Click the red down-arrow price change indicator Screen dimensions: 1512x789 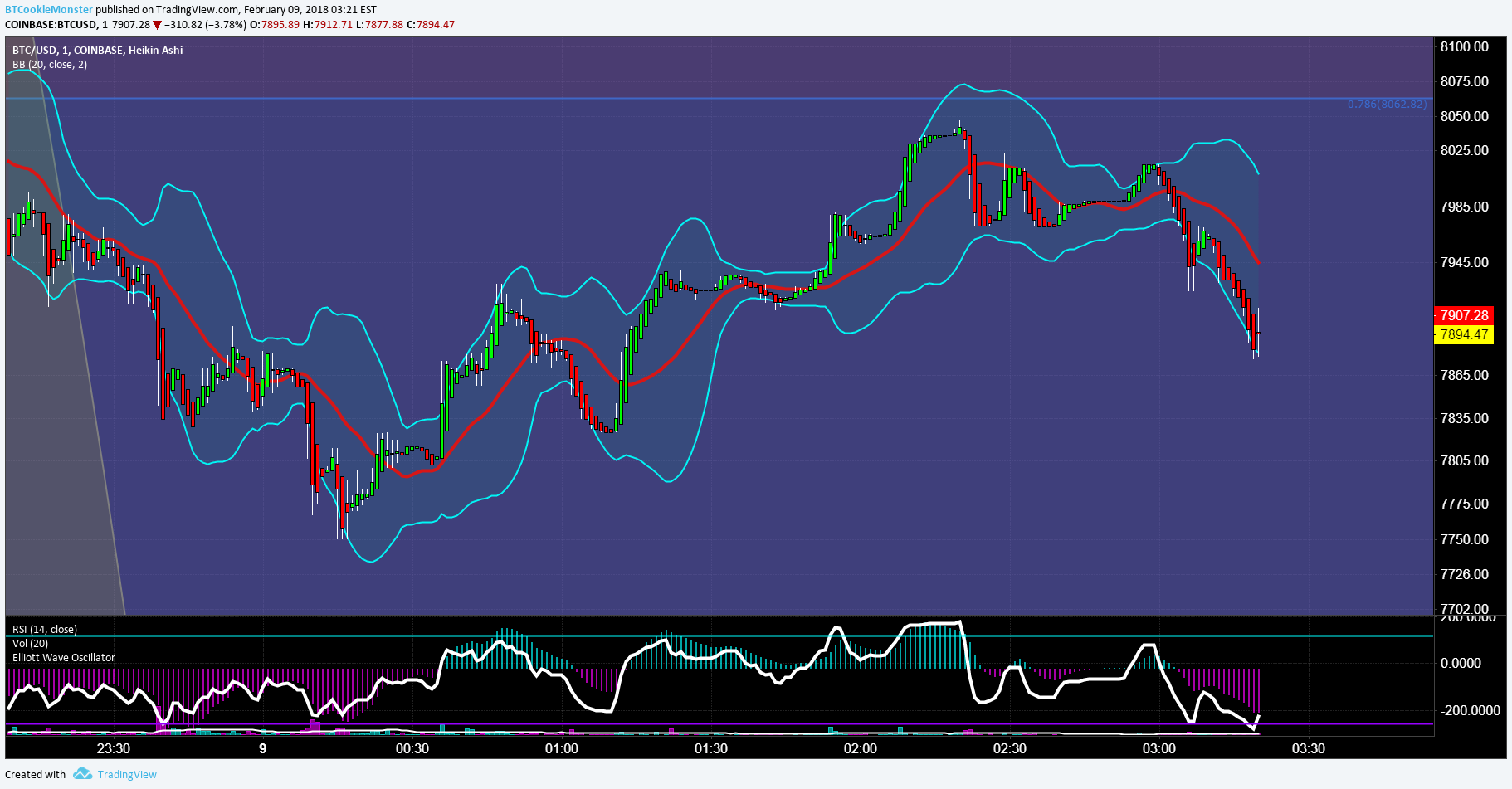158,25
